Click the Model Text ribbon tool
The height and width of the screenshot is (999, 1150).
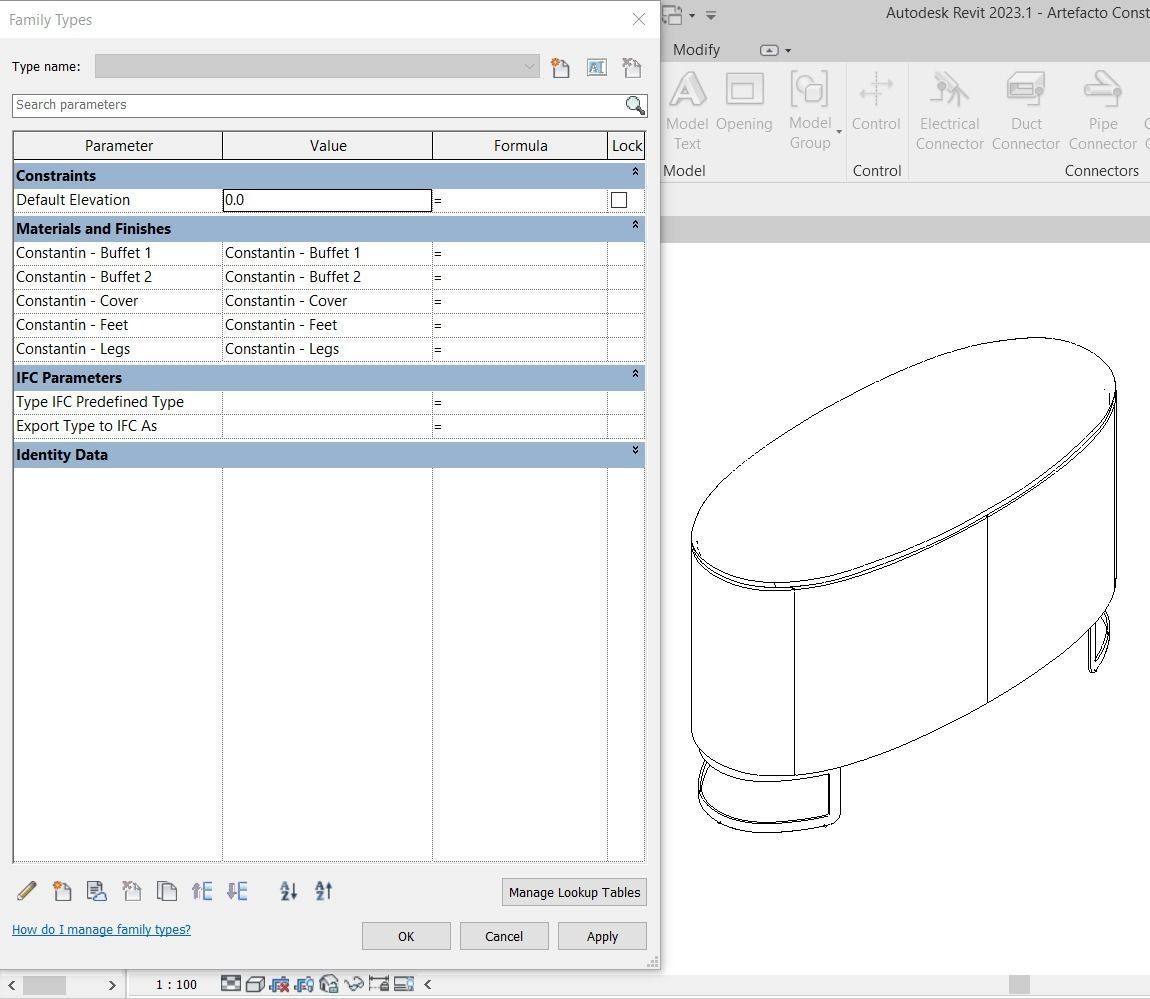[x=687, y=111]
